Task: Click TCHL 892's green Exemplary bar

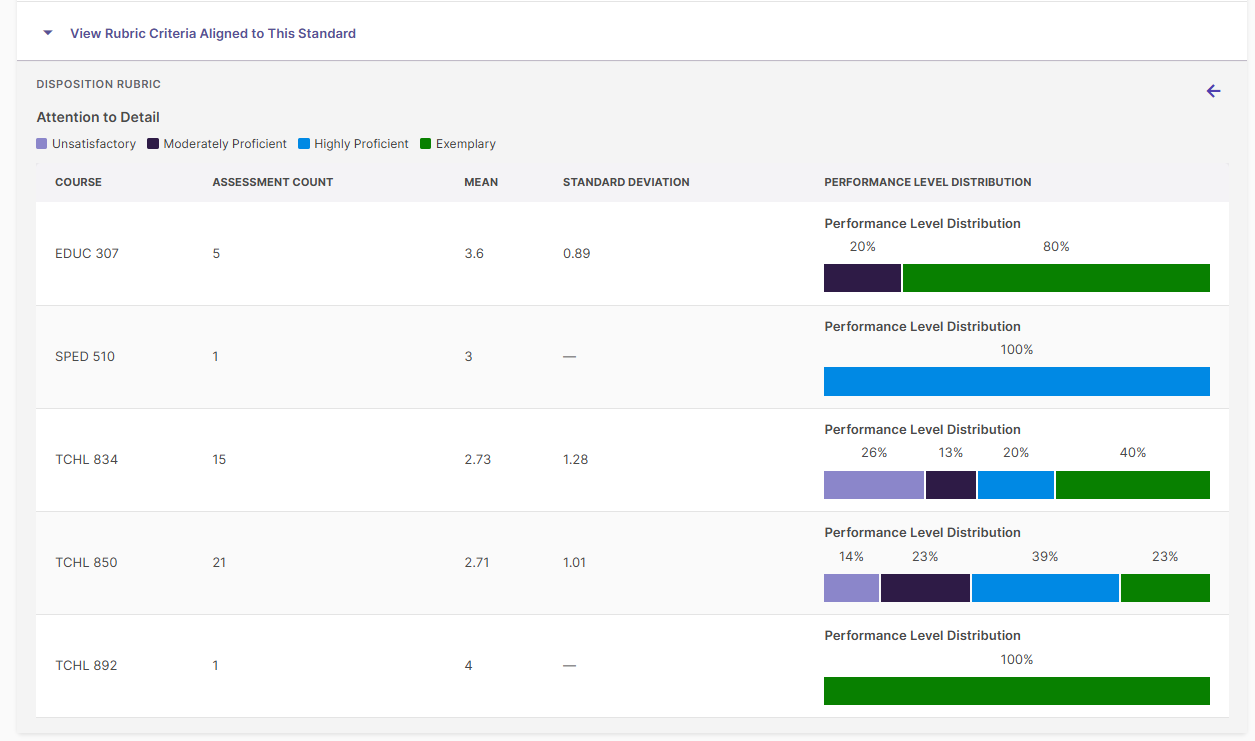Action: pyautogui.click(x=1017, y=691)
